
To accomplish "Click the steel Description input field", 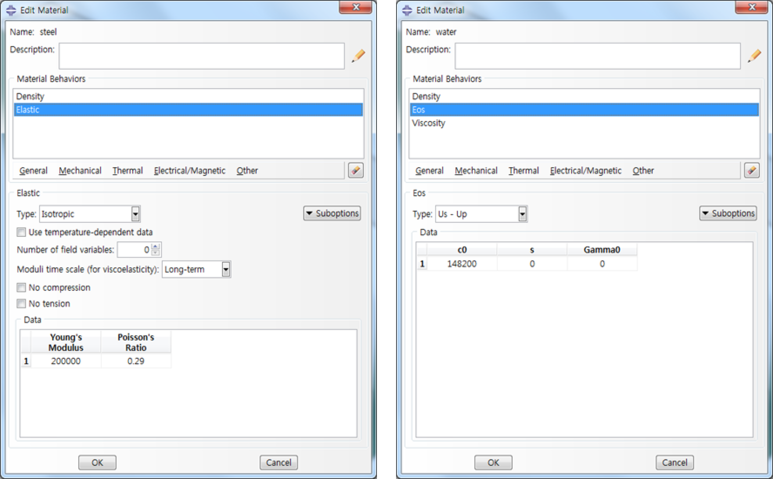I will [202, 56].
